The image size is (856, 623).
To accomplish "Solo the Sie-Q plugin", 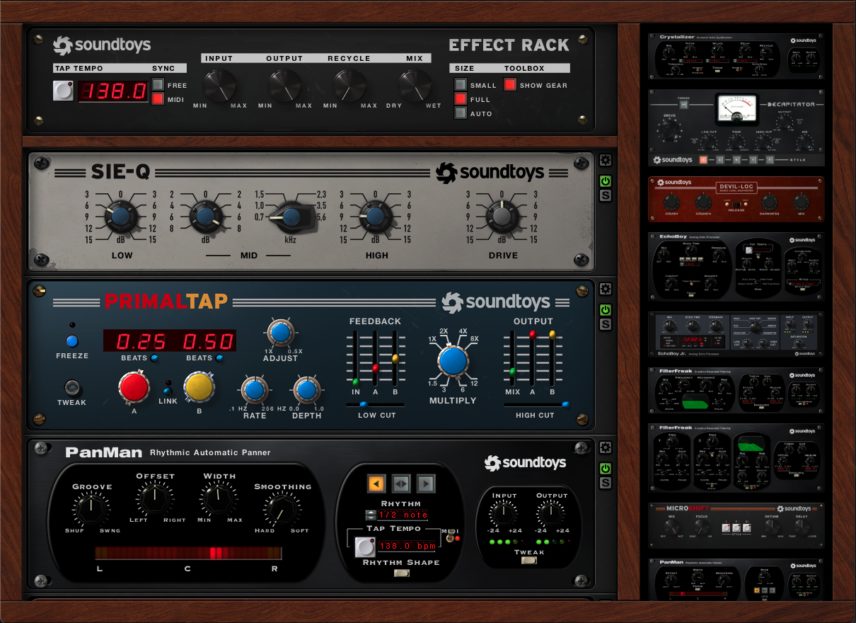I will (605, 195).
